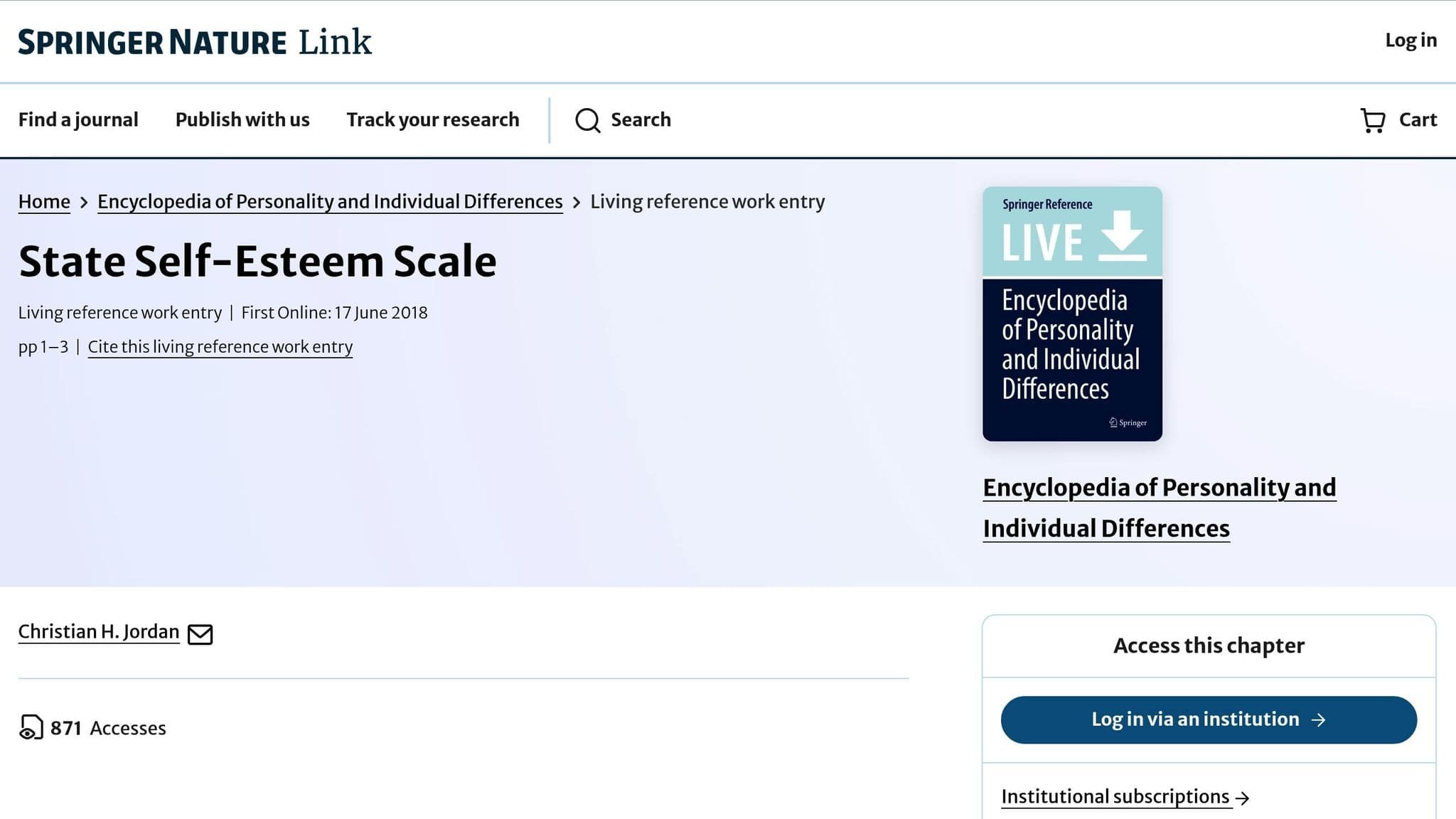Click the Log in link
This screenshot has height=819, width=1456.
[x=1408, y=41]
